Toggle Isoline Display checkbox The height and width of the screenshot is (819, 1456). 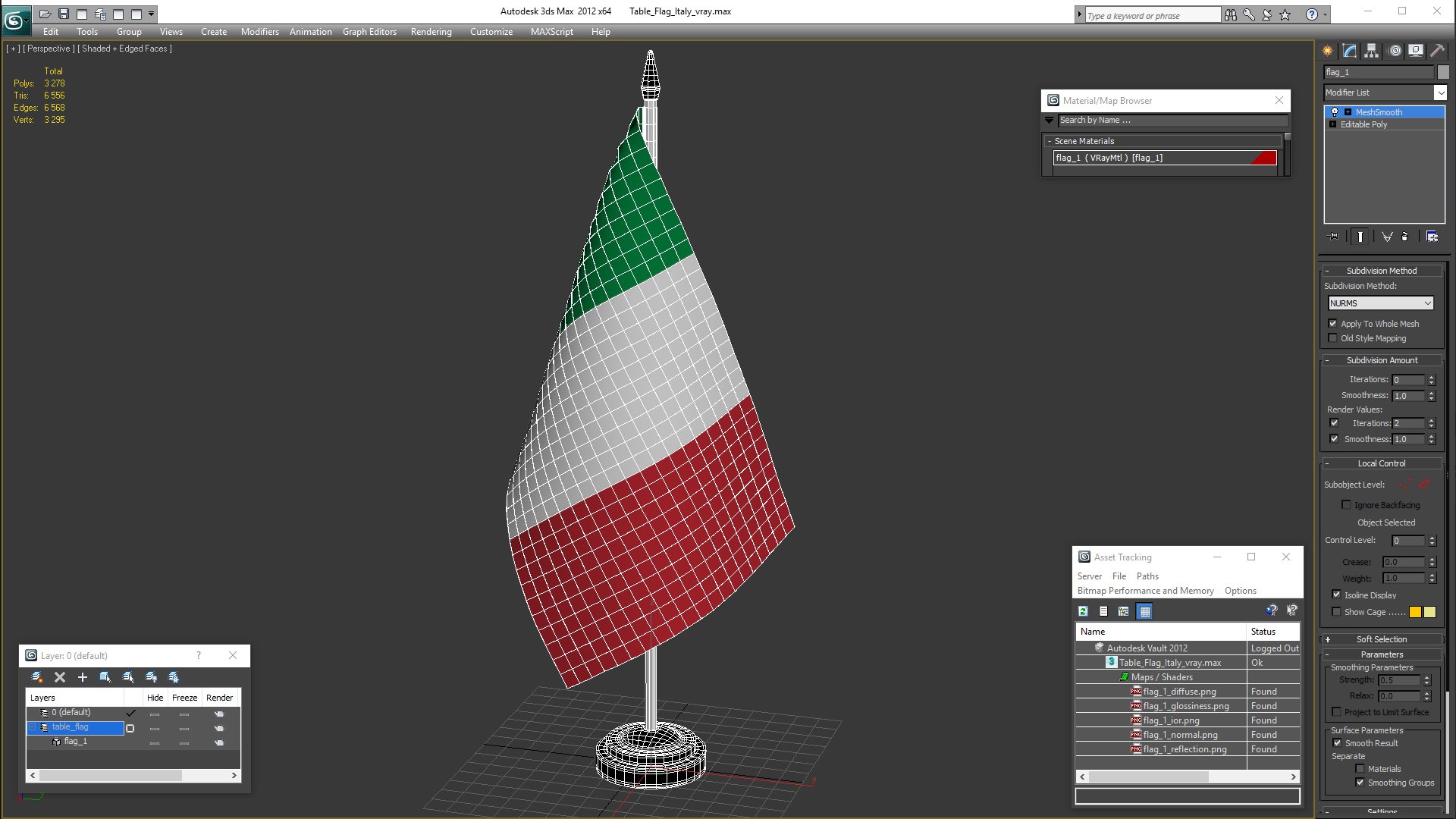coord(1336,595)
